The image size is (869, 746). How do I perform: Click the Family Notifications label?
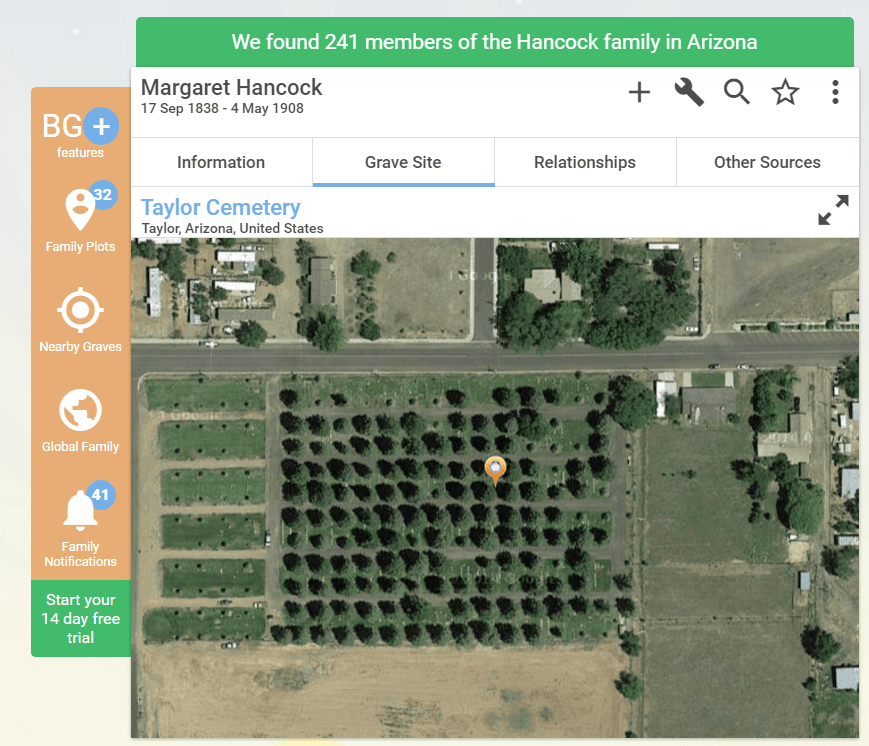(80, 554)
